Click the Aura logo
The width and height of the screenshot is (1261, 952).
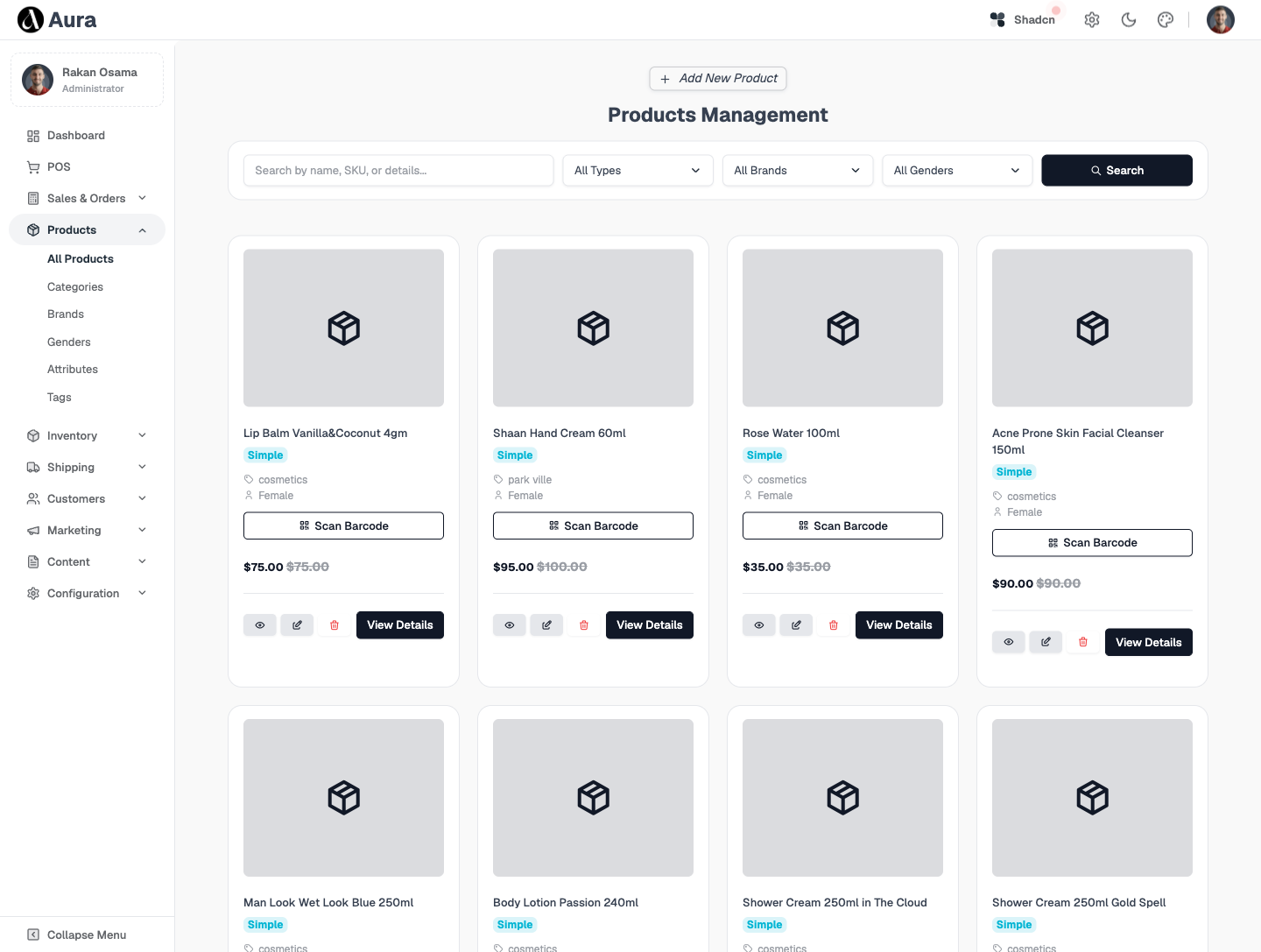pos(57,19)
